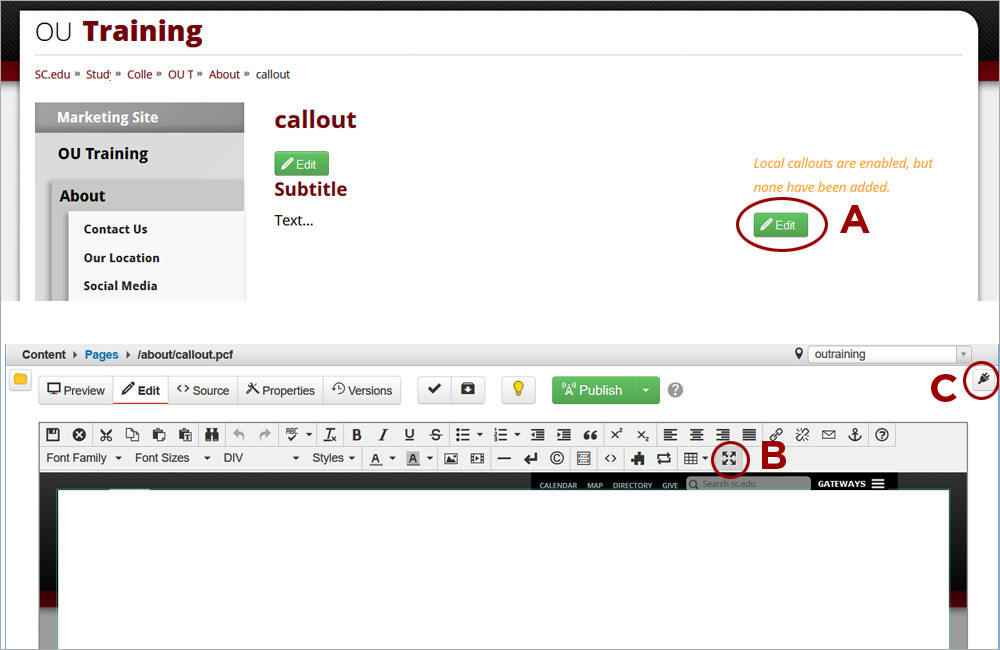Open the gadgets sidebar with the wrench icon
Screen dimensions: 1000x650
(x=983, y=381)
